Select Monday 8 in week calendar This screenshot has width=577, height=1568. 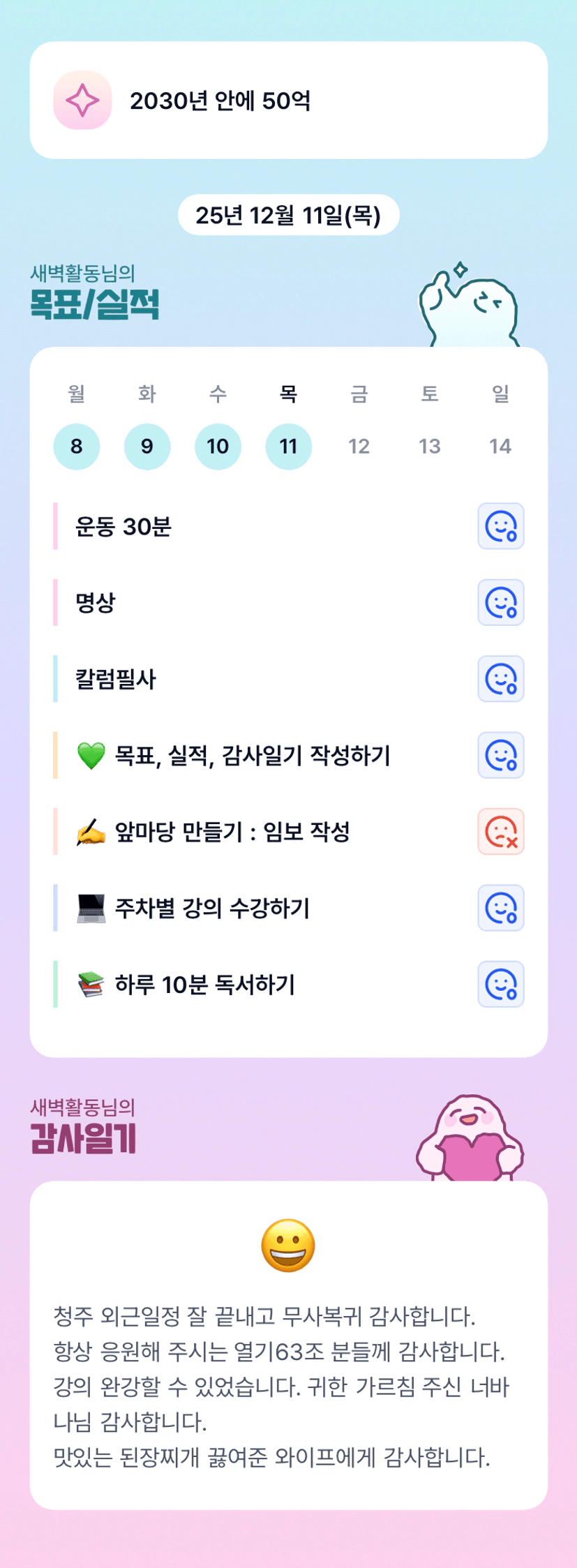click(77, 447)
